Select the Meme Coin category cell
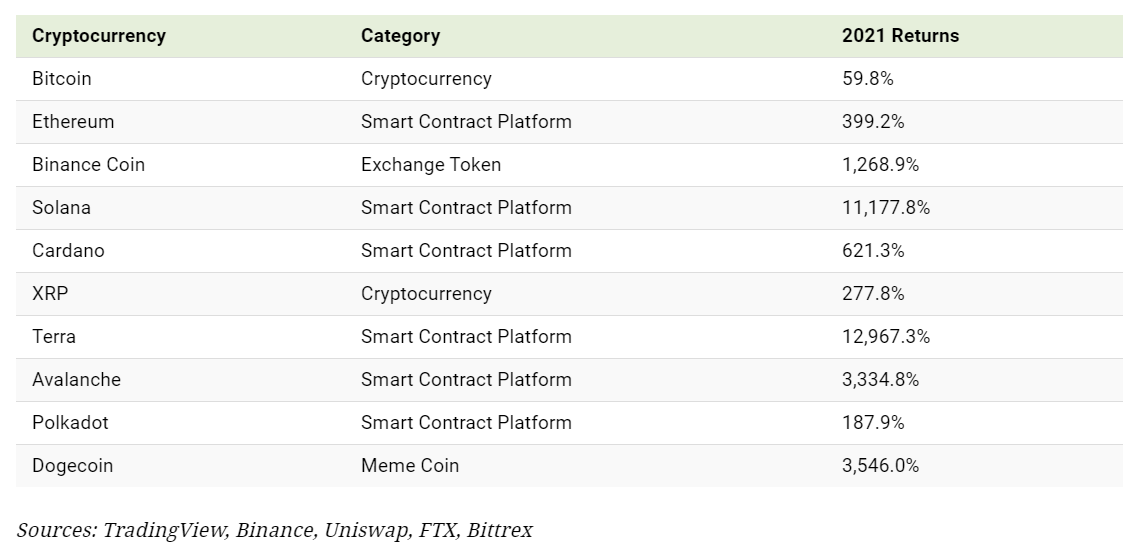 [x=410, y=466]
